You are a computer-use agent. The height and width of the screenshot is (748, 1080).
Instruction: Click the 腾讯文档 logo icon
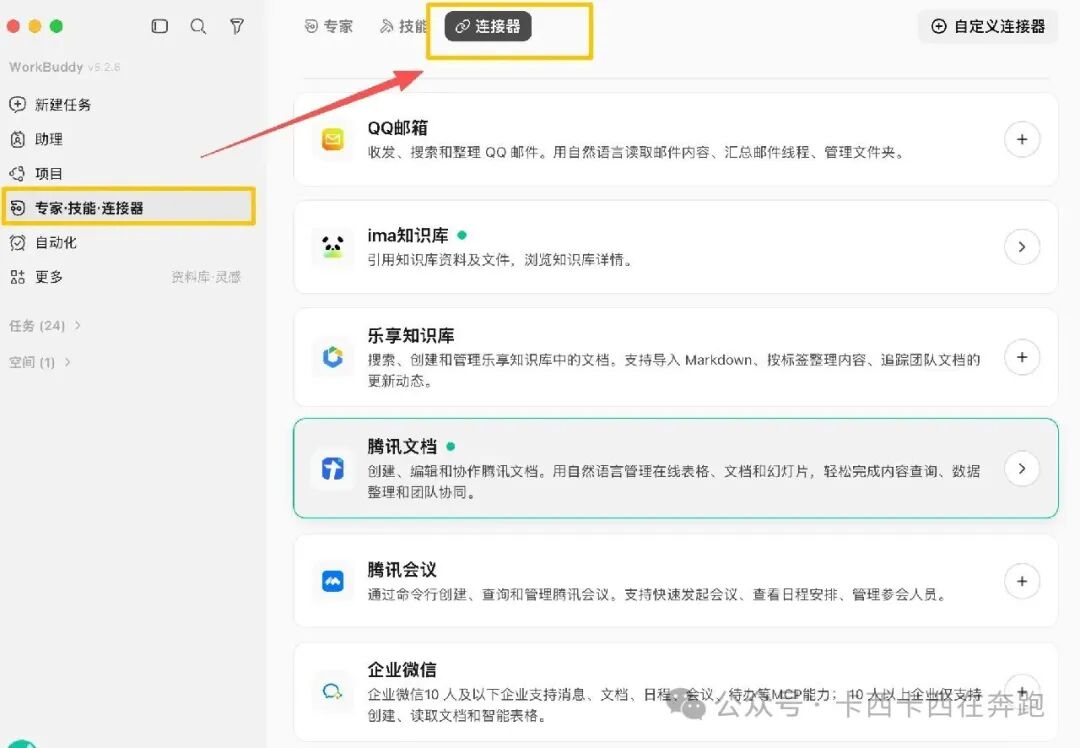click(x=333, y=469)
